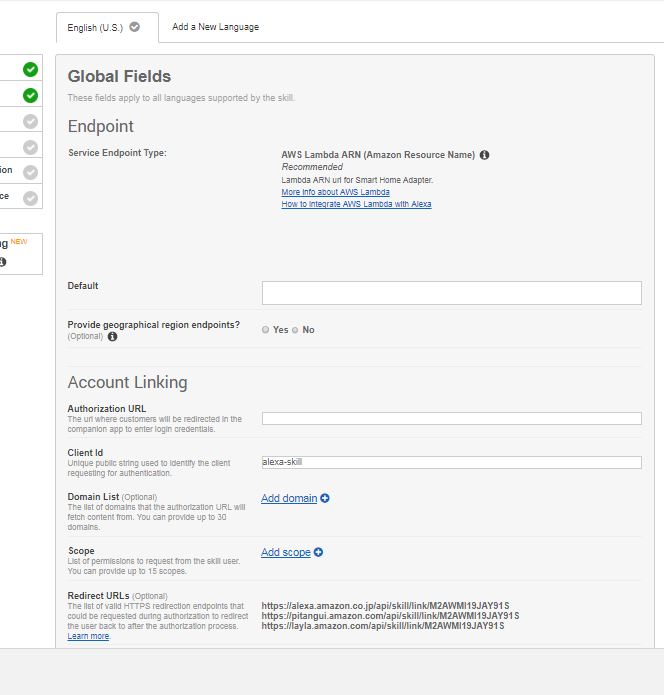This screenshot has height=695, width=664.
Task: Click the Add domain link
Action: pos(289,498)
